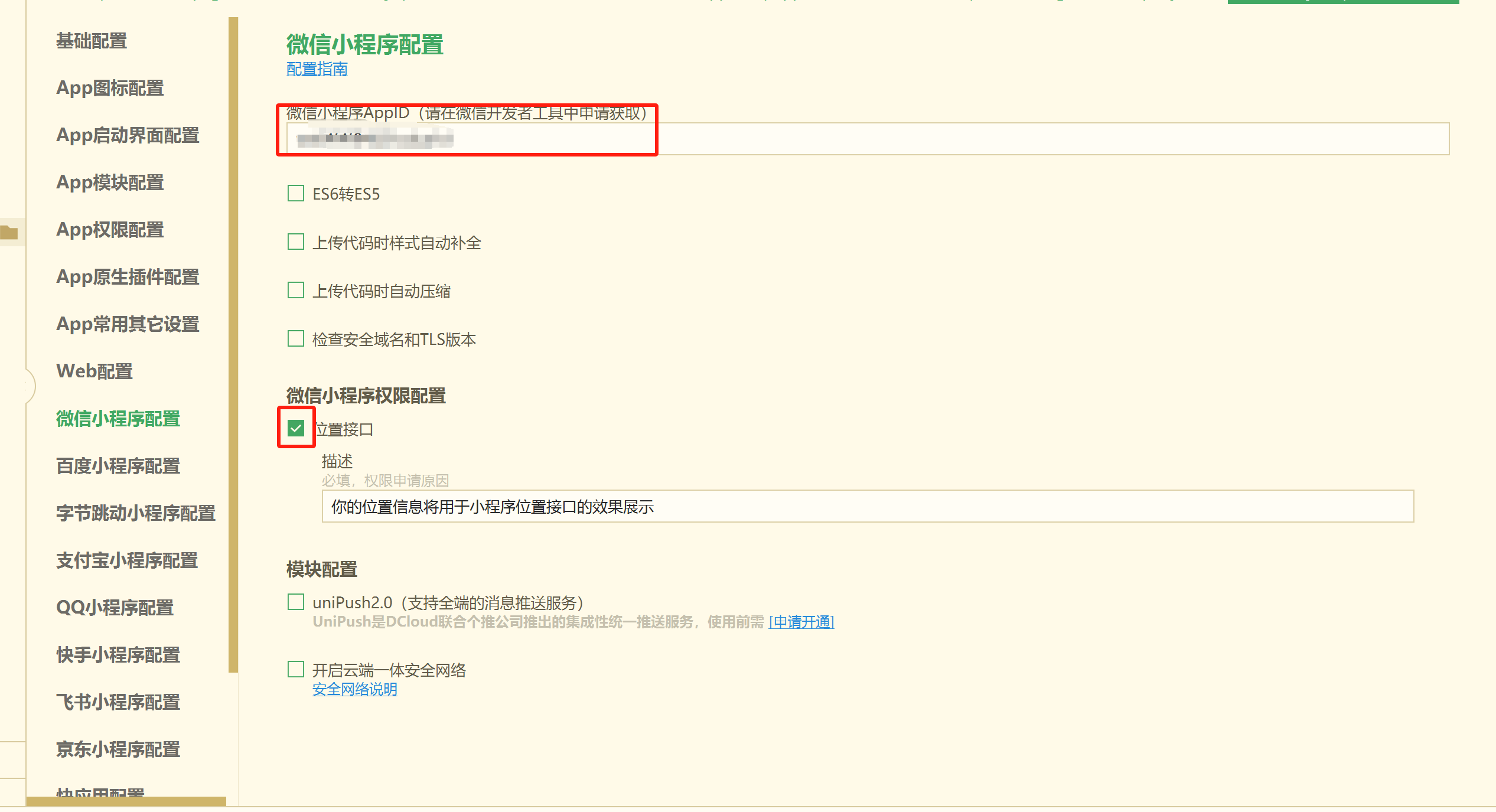Click the 申请开通 link

(x=801, y=622)
